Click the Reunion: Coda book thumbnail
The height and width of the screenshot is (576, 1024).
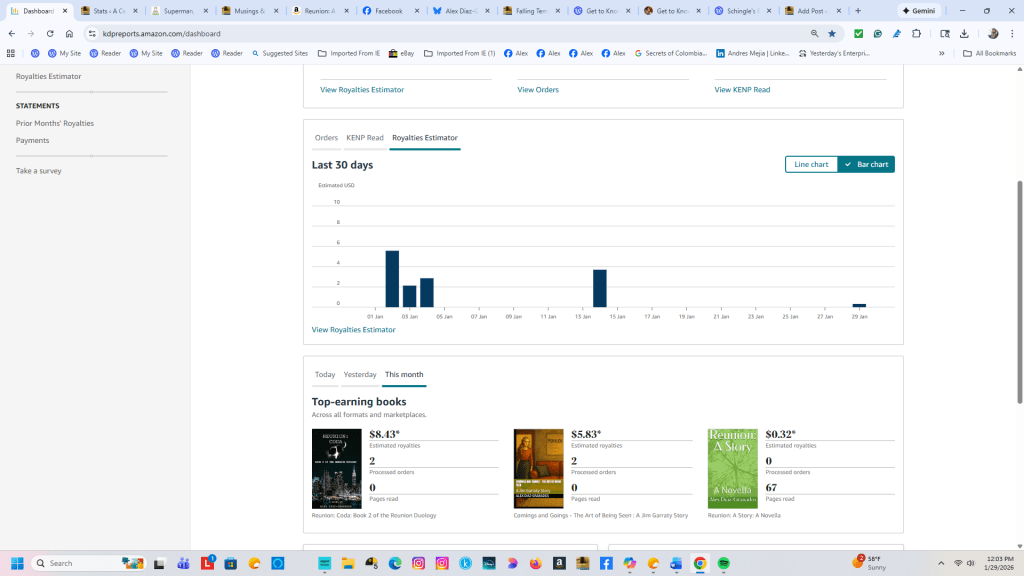(338, 468)
